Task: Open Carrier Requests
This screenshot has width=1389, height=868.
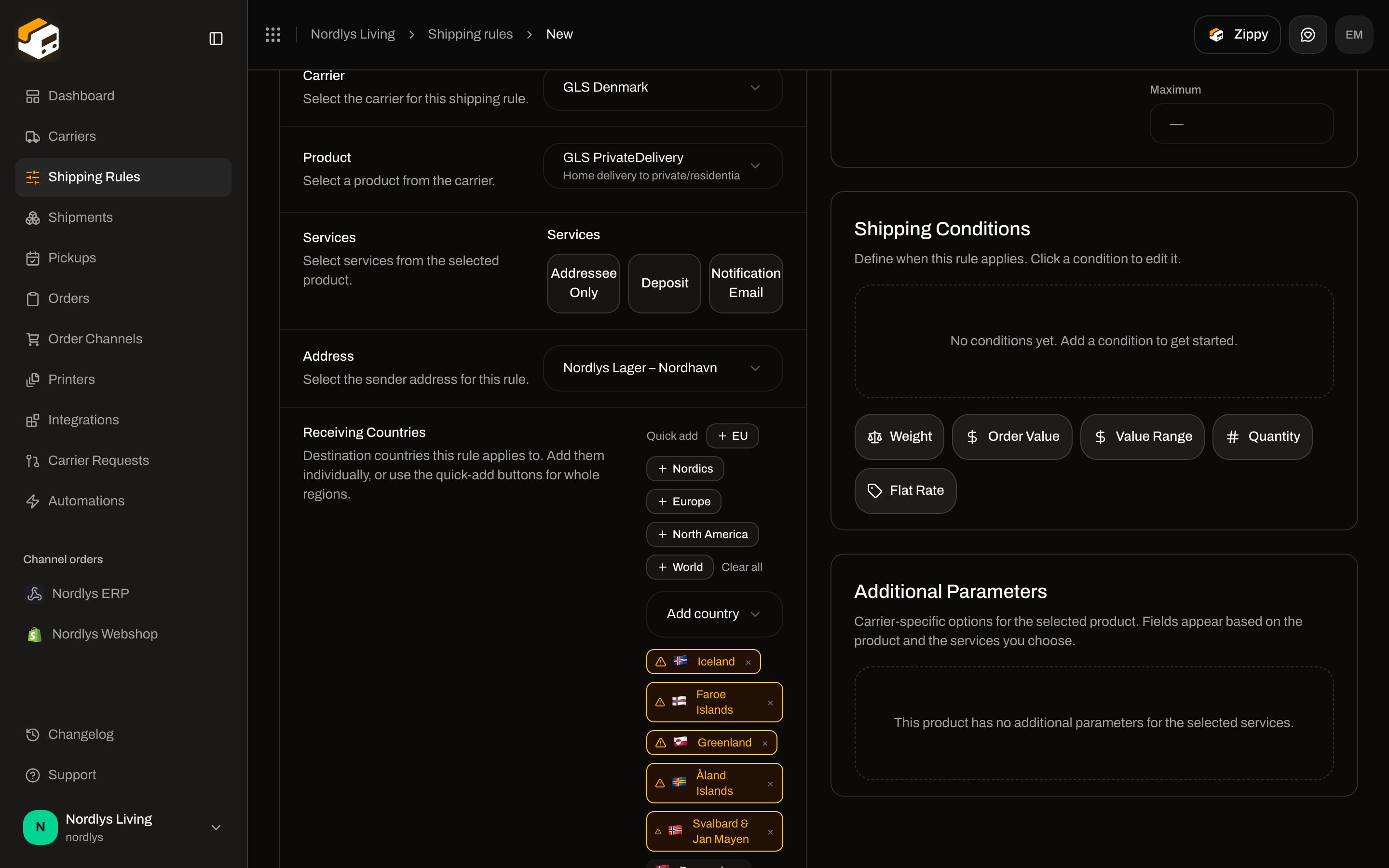Action: click(123, 461)
